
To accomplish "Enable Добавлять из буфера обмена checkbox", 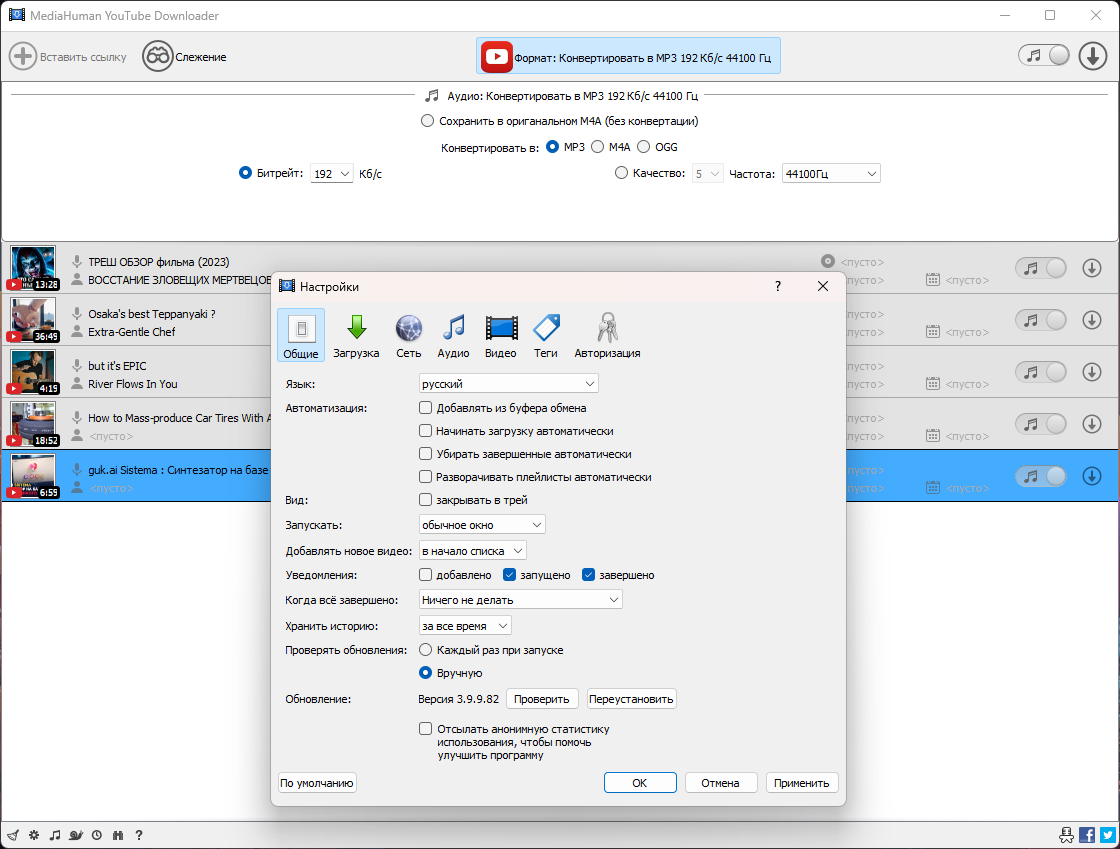I will pyautogui.click(x=426, y=408).
